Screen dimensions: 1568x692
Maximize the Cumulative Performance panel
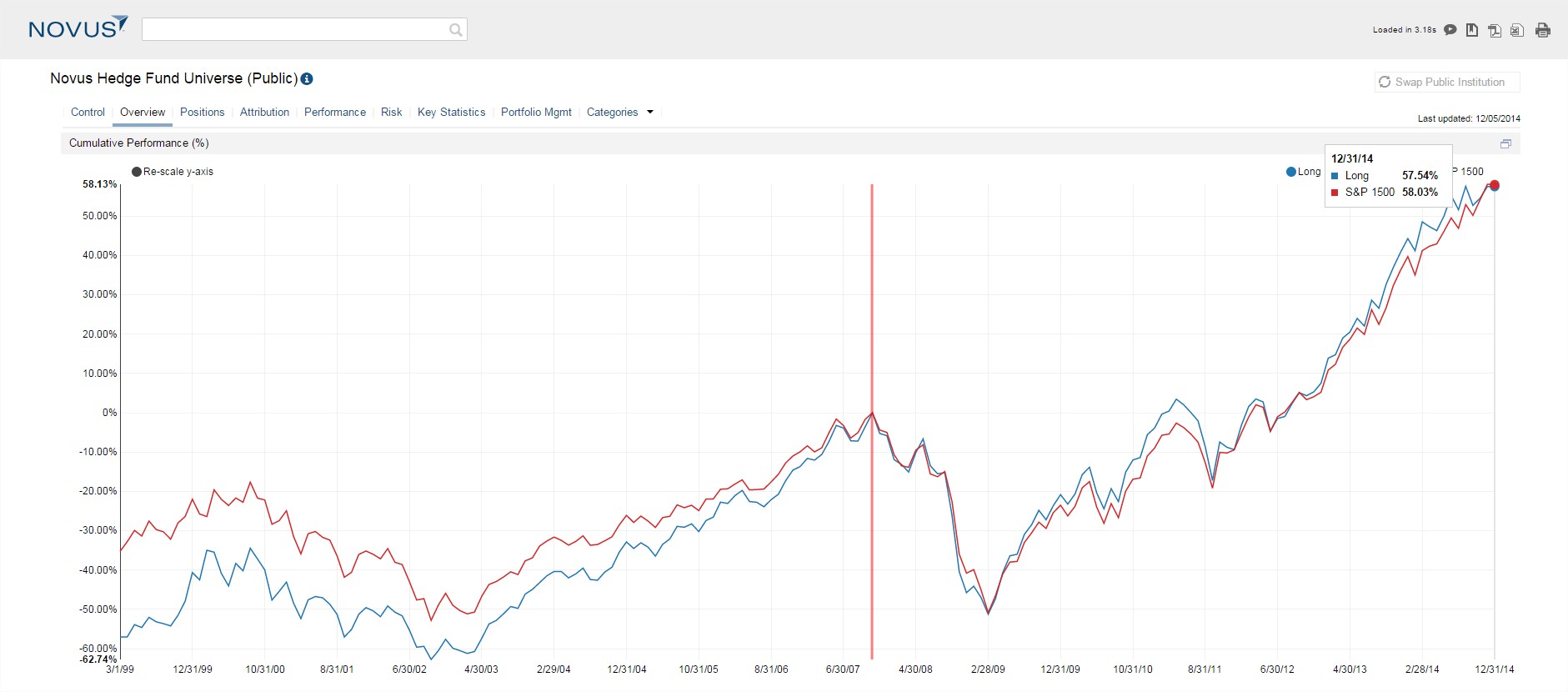1505,143
